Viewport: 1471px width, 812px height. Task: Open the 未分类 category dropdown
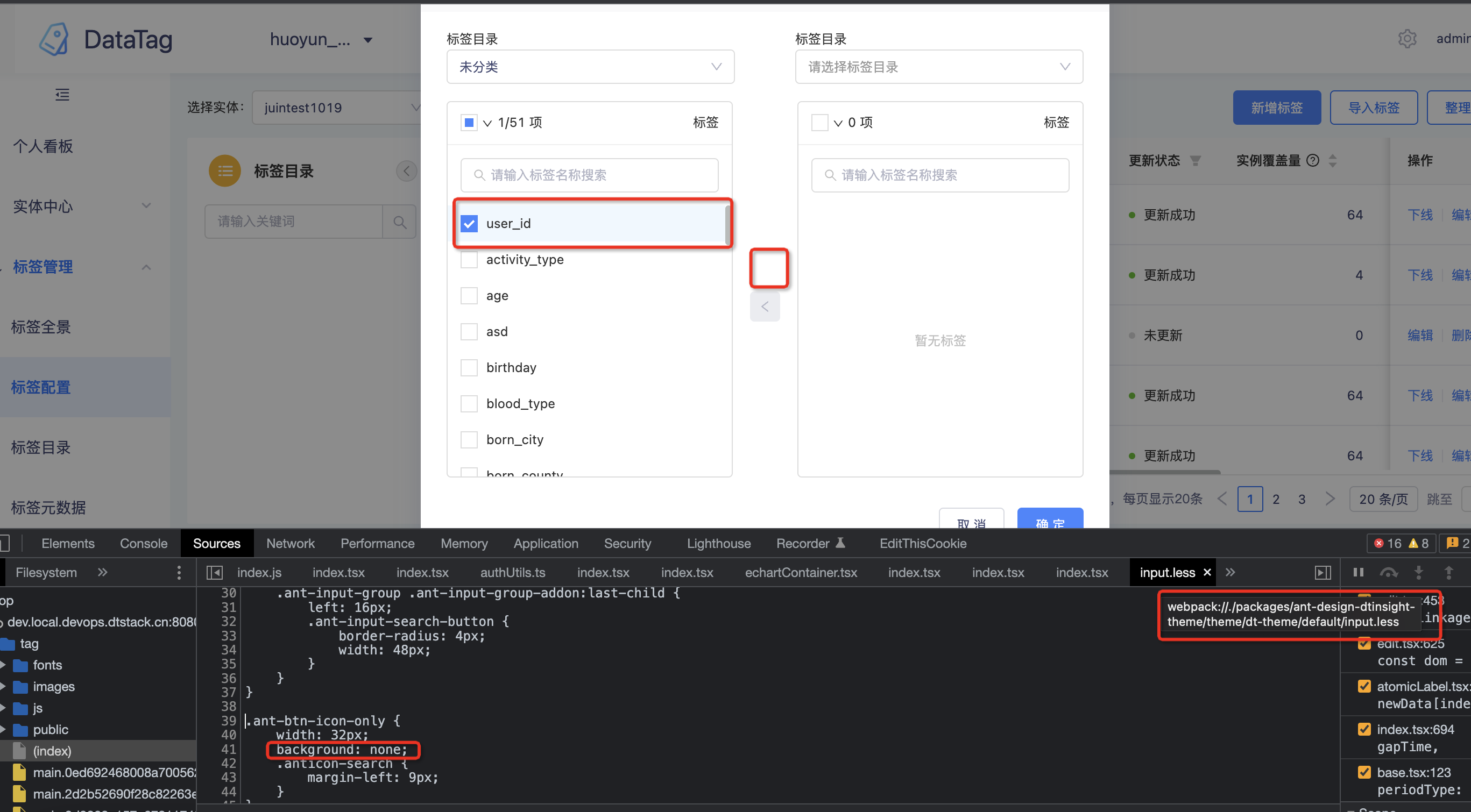[590, 67]
